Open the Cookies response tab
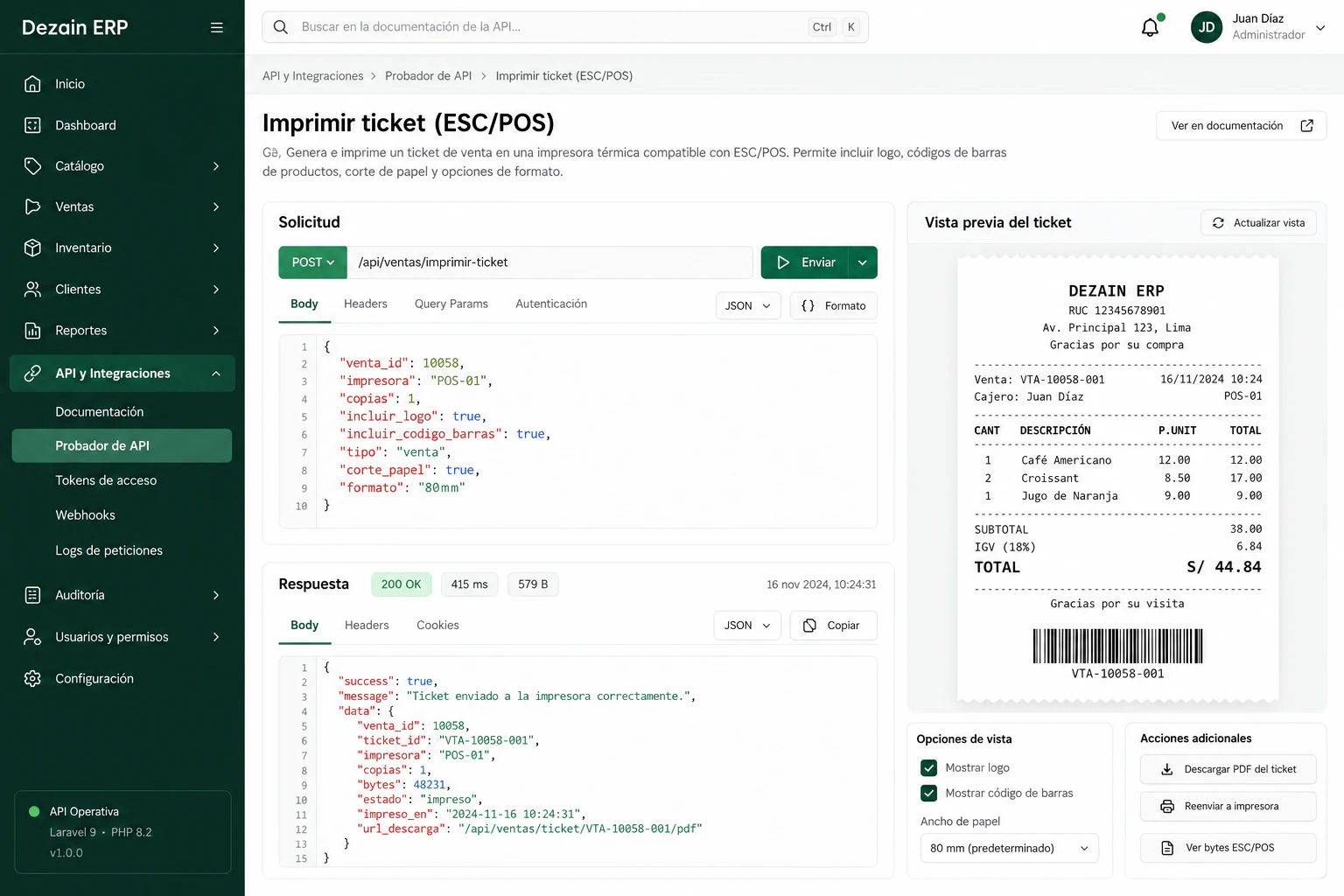The image size is (1344, 896). 437,625
